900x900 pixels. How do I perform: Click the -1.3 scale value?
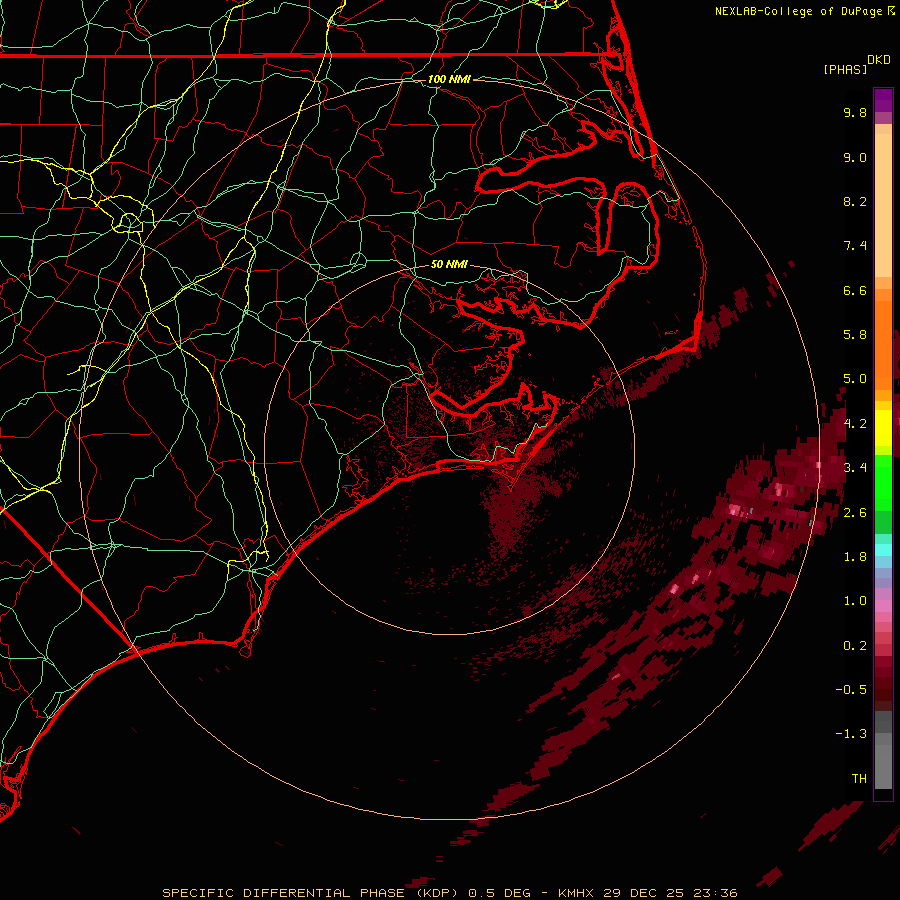[851, 734]
